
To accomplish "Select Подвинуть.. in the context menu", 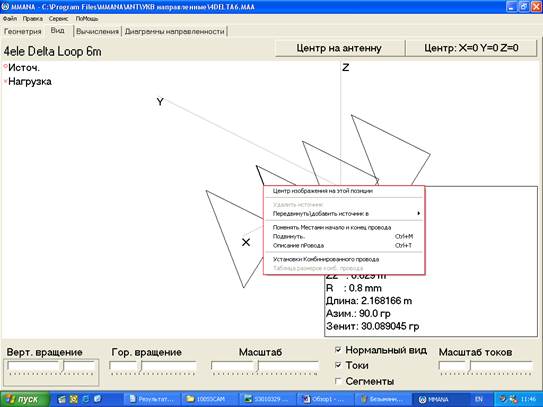I will tap(343, 237).
